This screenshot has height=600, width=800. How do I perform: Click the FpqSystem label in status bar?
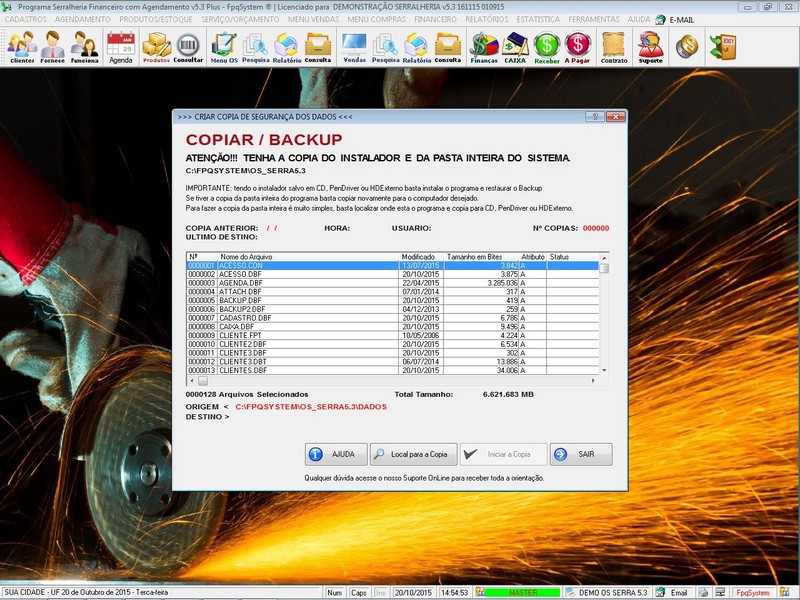[x=753, y=592]
